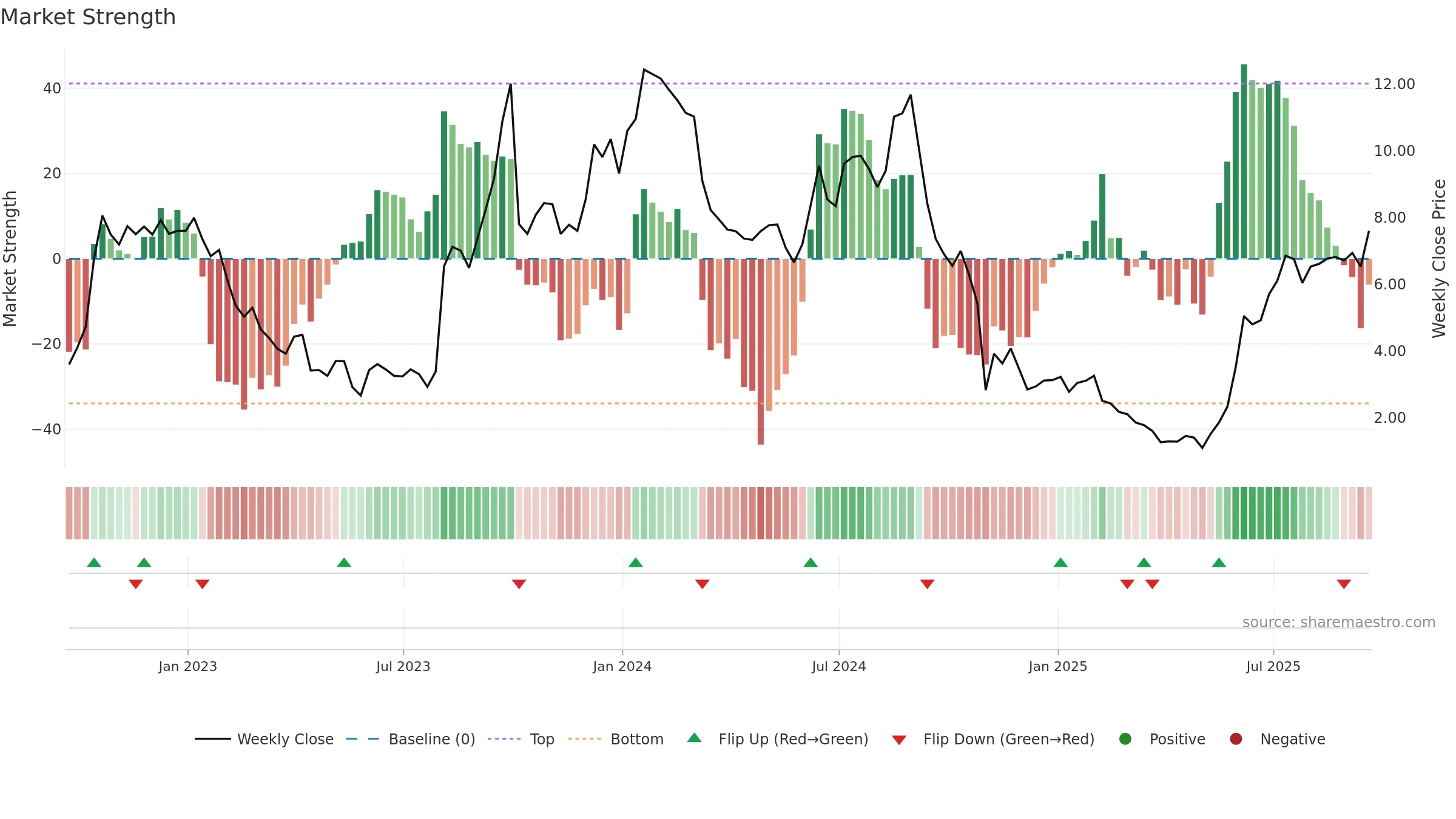Click the deepest red bar near April 2024
1456x819 pixels.
click(761, 352)
